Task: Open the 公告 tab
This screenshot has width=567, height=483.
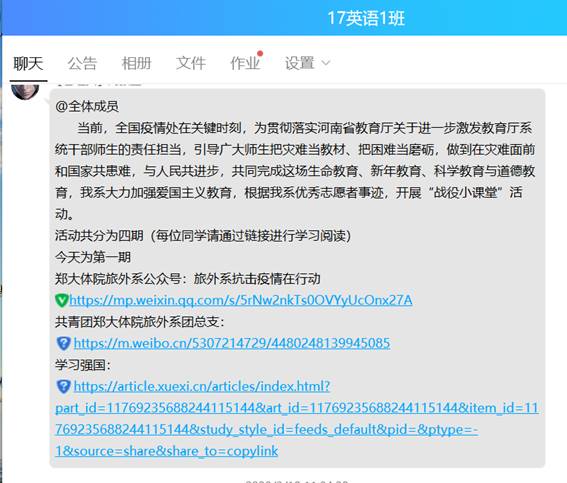Action: [82, 63]
